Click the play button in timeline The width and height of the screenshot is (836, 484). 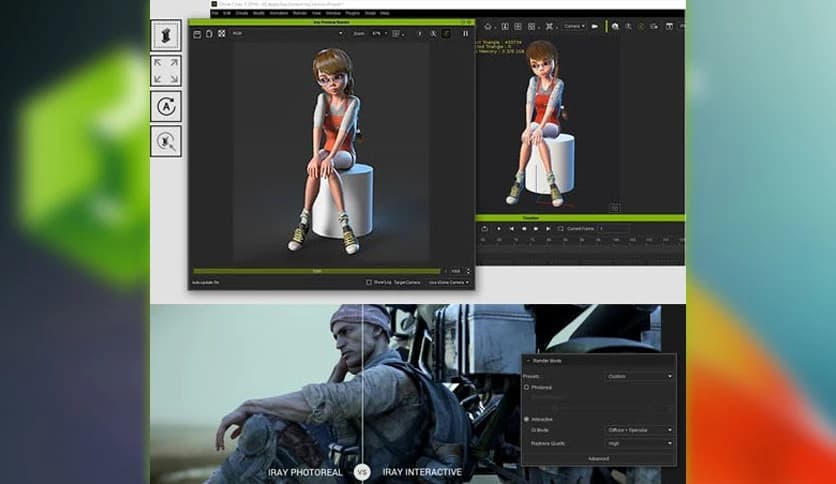coord(548,229)
